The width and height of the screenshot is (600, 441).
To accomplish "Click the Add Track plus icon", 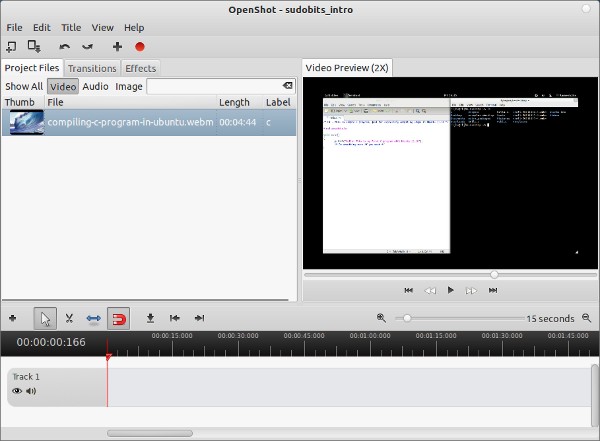I will [13, 318].
